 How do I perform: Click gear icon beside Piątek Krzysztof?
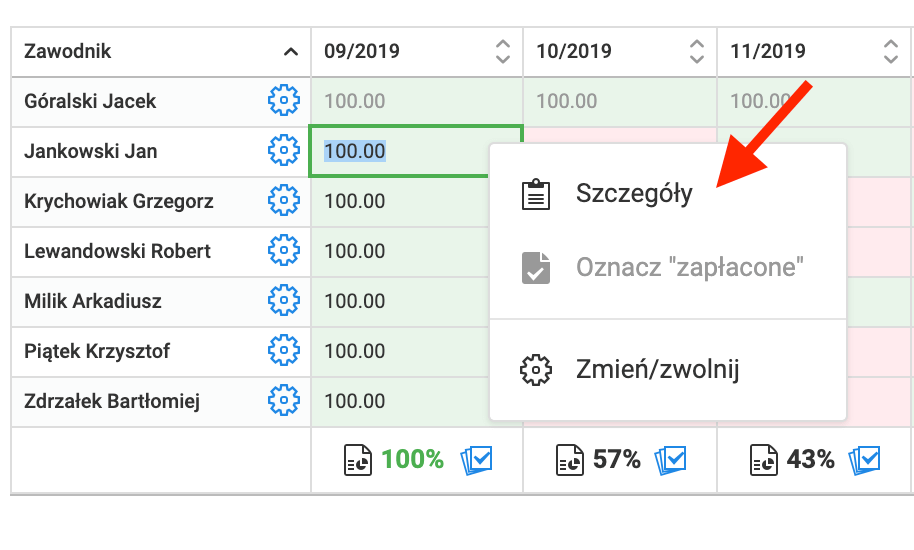284,351
